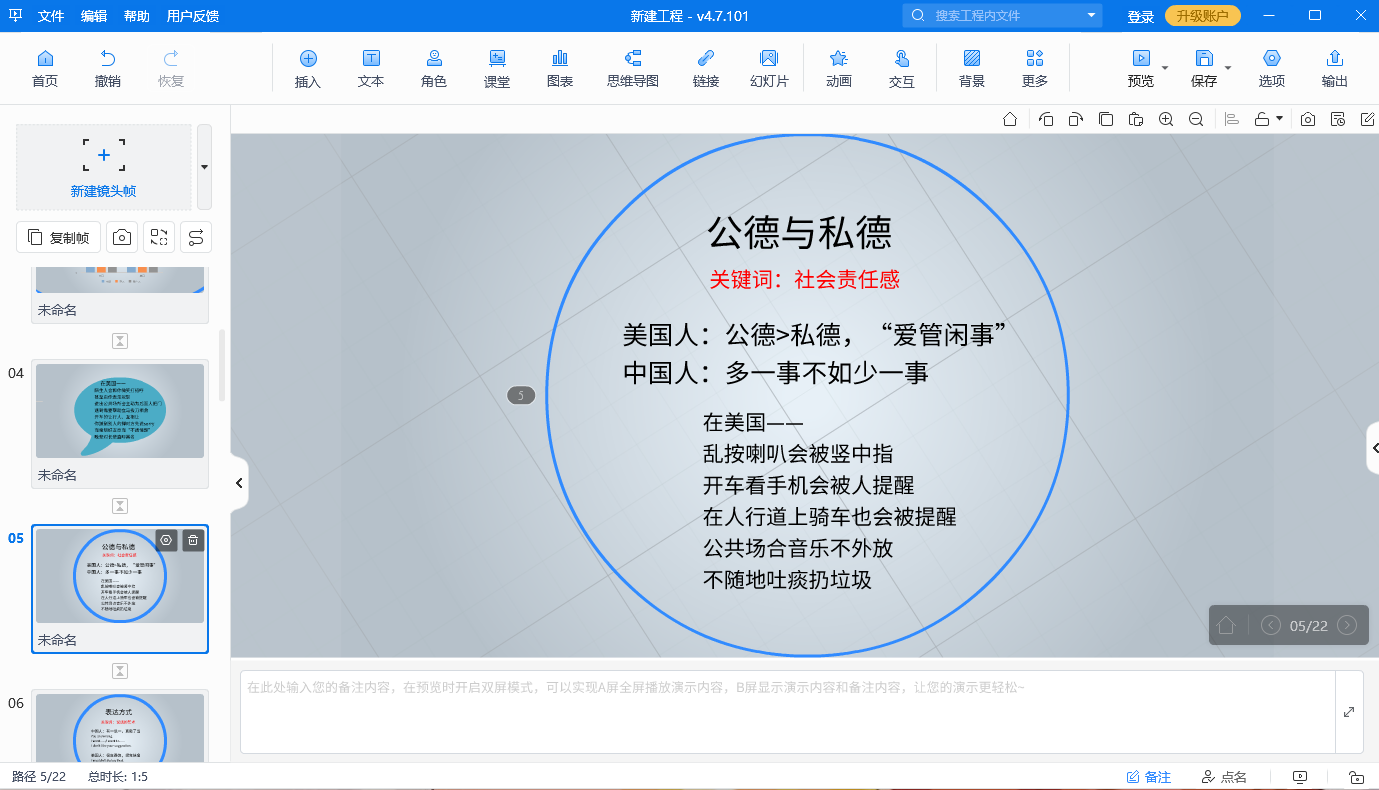Toggle the presentation screen icon in status bar

tap(1300, 777)
